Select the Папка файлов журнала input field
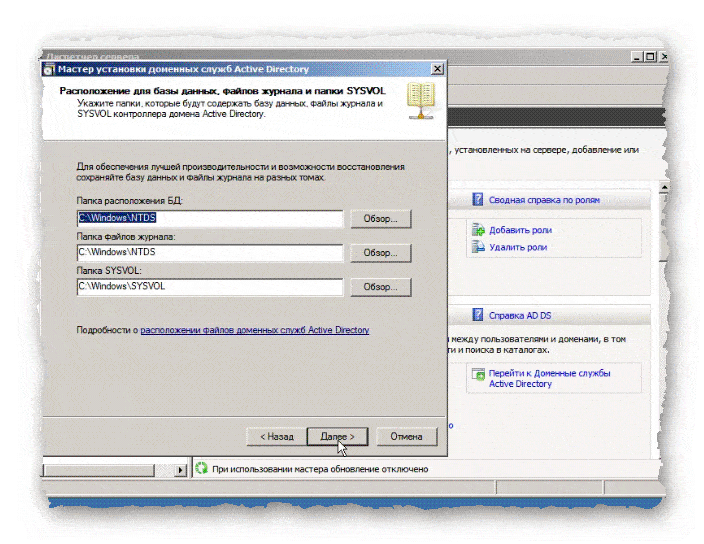Viewport: 704px width, 544px height. tap(210, 253)
